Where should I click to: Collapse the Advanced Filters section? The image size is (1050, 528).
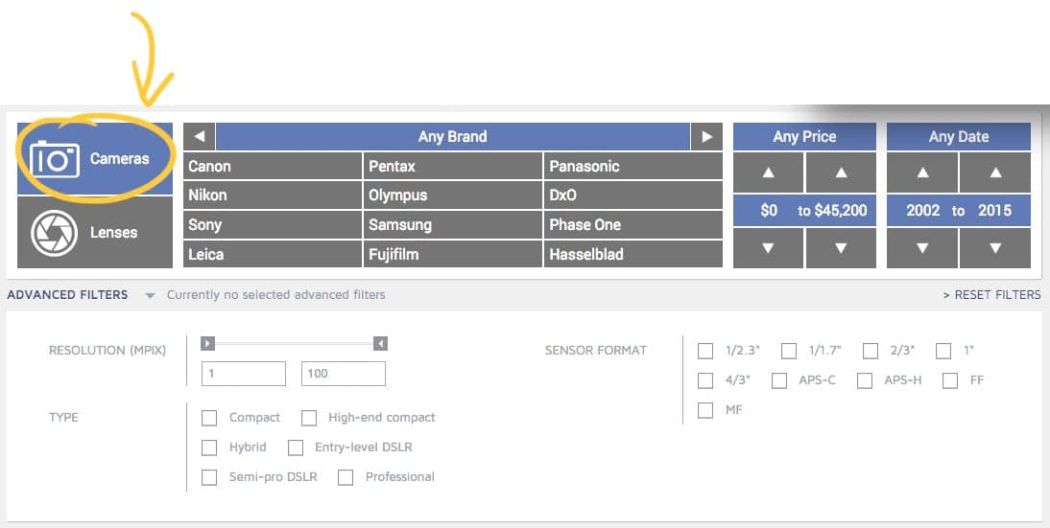coord(150,296)
